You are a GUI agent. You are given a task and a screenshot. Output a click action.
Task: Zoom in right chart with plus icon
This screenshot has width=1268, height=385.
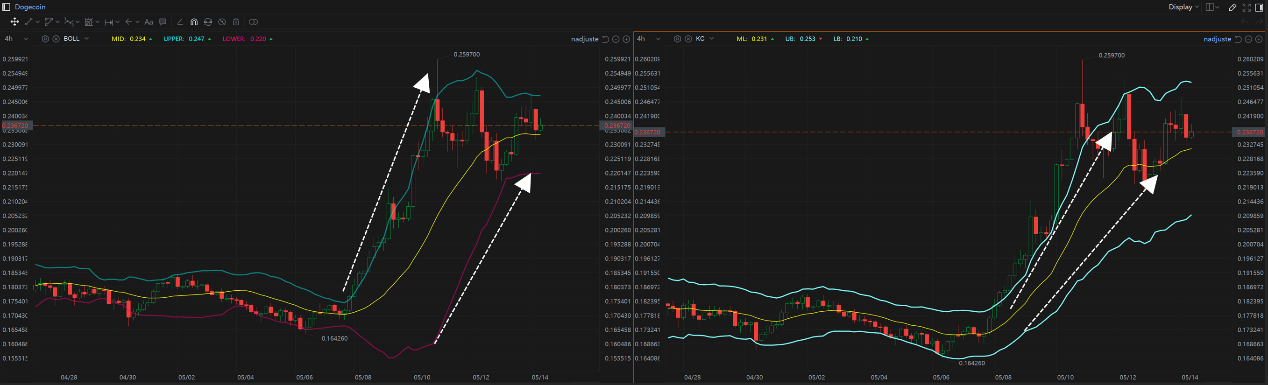[x=1259, y=39]
